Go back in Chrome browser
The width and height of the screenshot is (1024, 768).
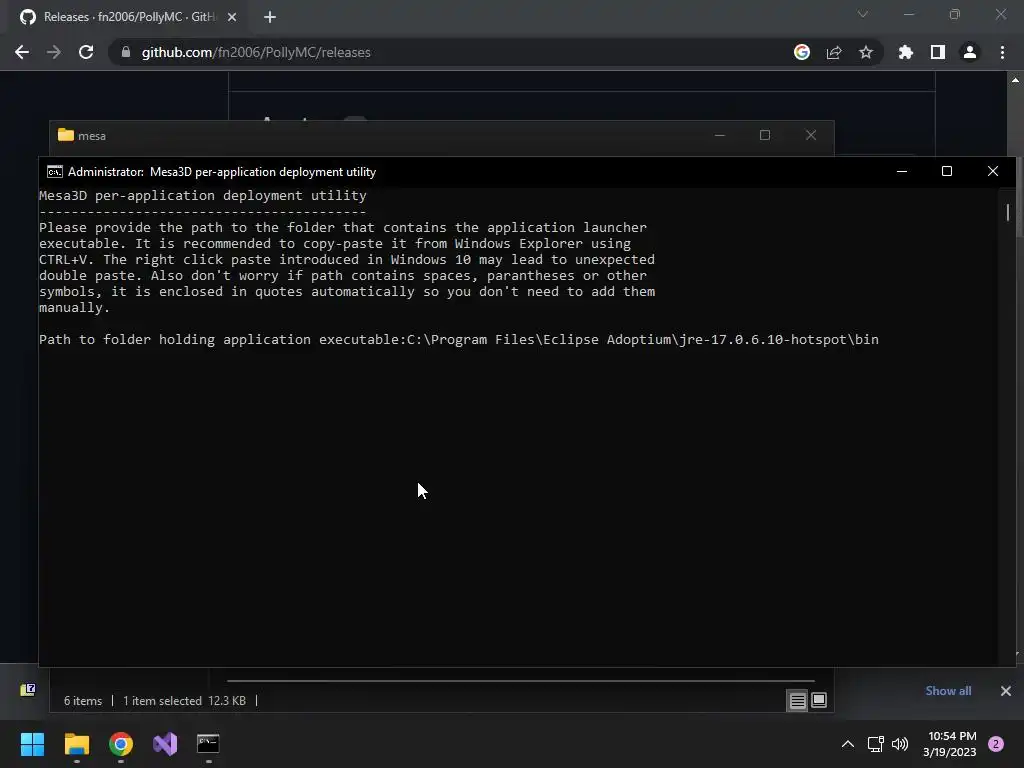[22, 52]
